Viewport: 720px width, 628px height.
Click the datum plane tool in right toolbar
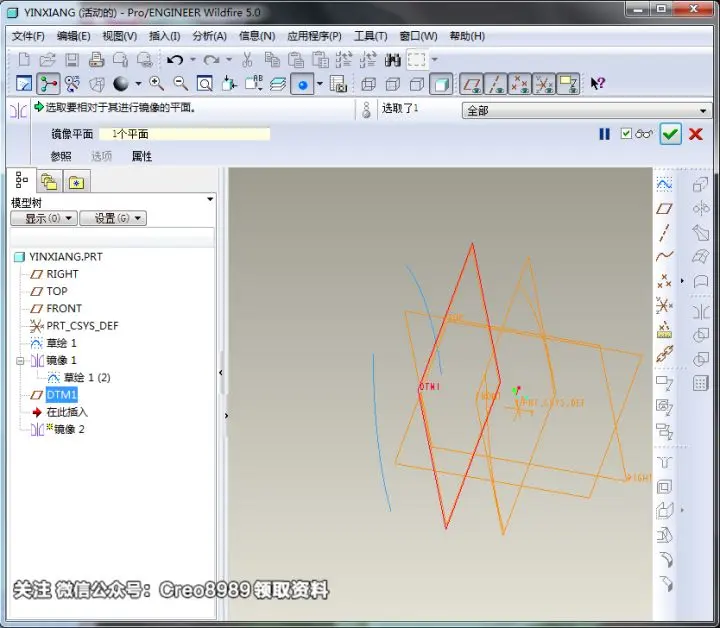coord(664,209)
